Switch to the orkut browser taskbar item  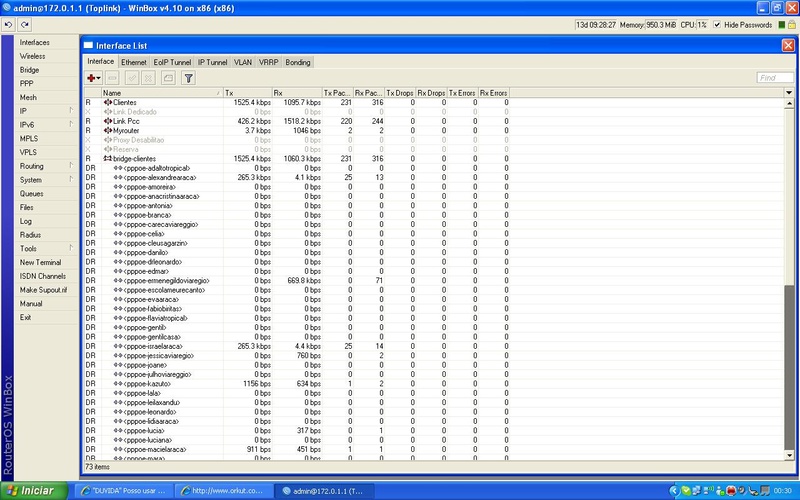[x=222, y=491]
